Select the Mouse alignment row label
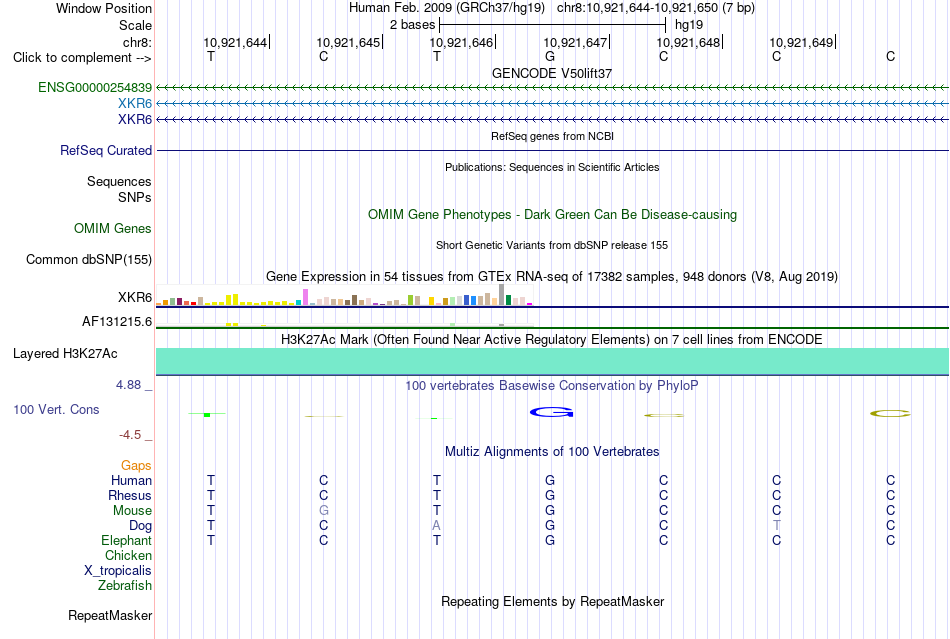 [x=132, y=511]
